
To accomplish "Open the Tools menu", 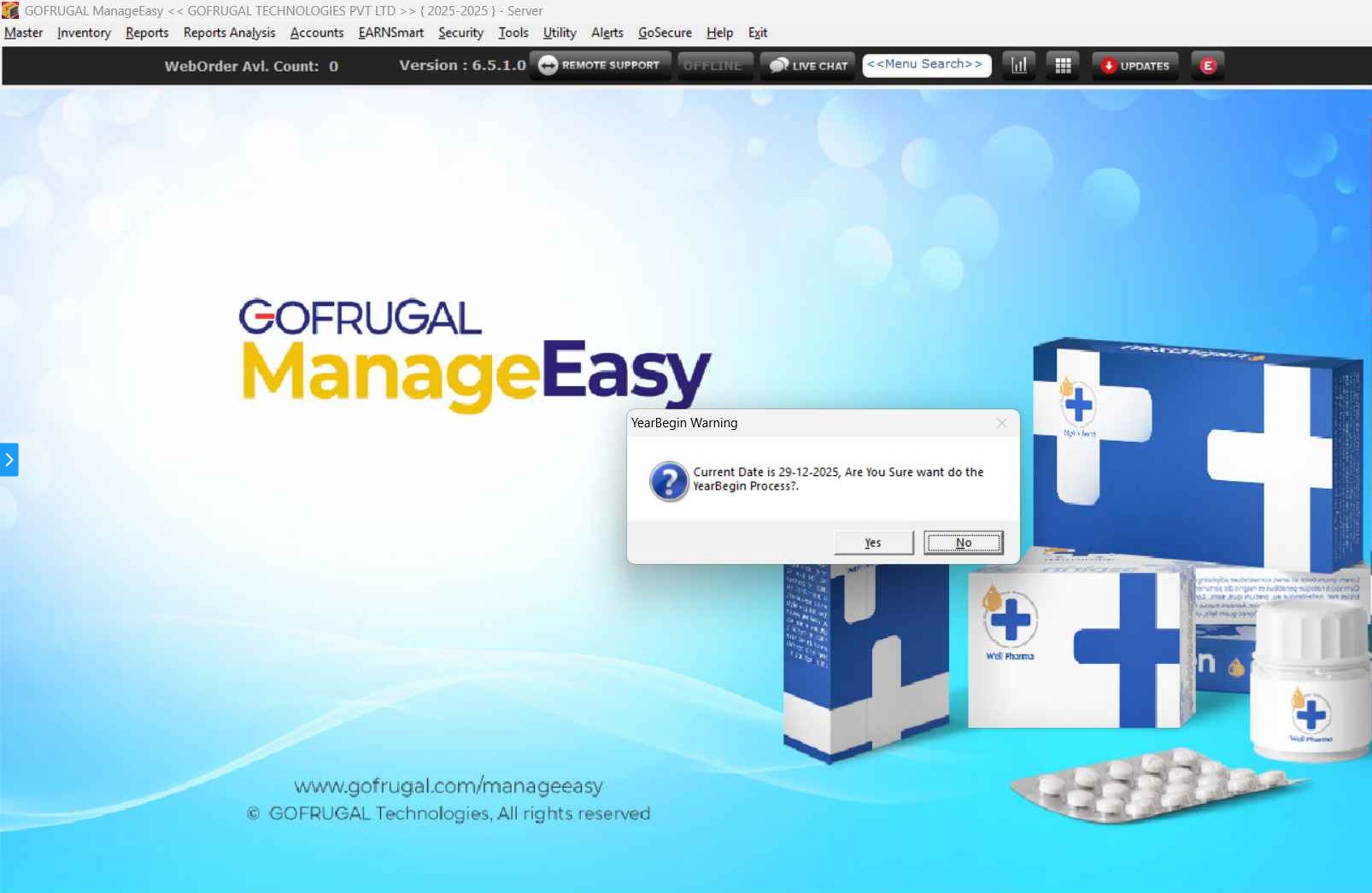I will click(513, 32).
